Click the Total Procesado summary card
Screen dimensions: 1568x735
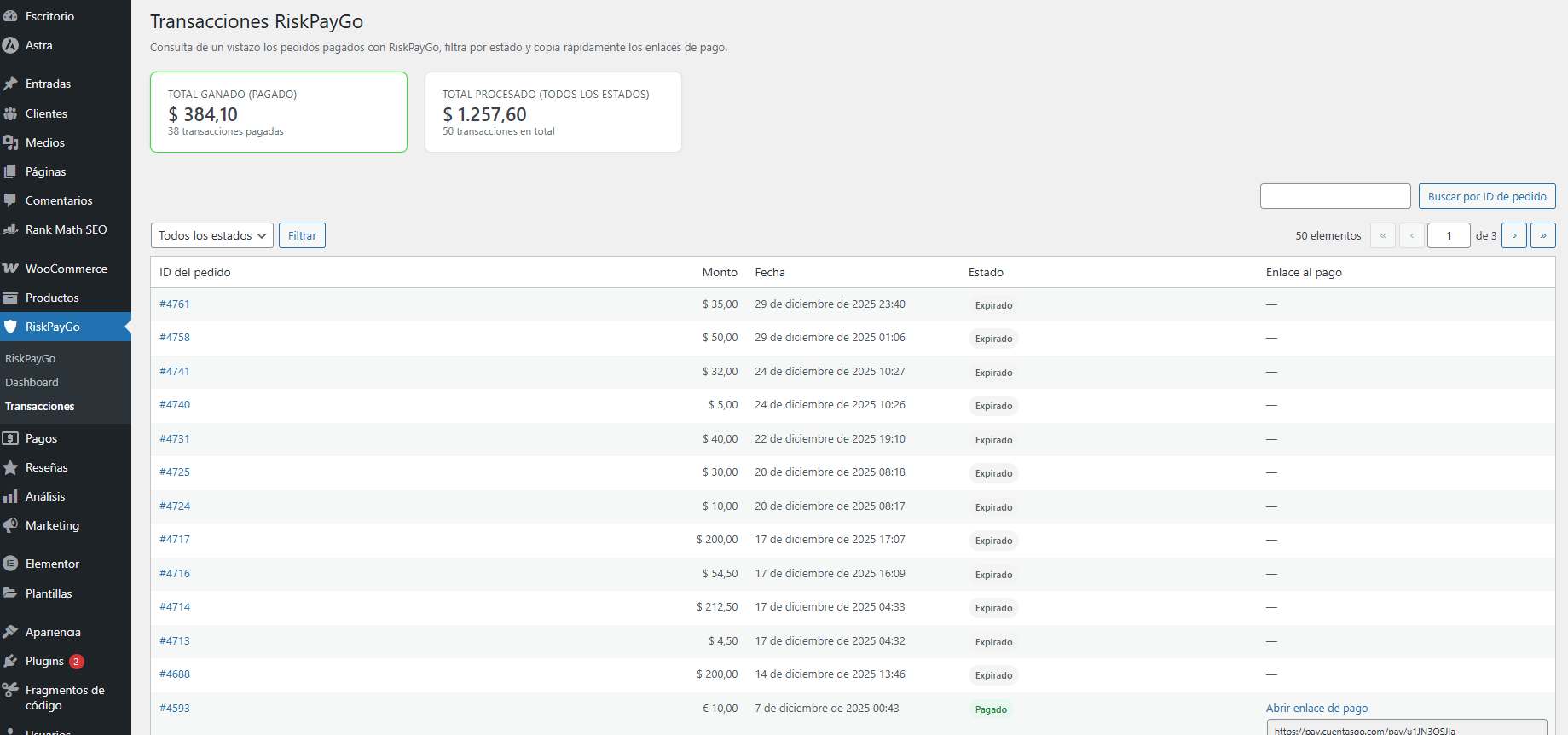tap(553, 112)
